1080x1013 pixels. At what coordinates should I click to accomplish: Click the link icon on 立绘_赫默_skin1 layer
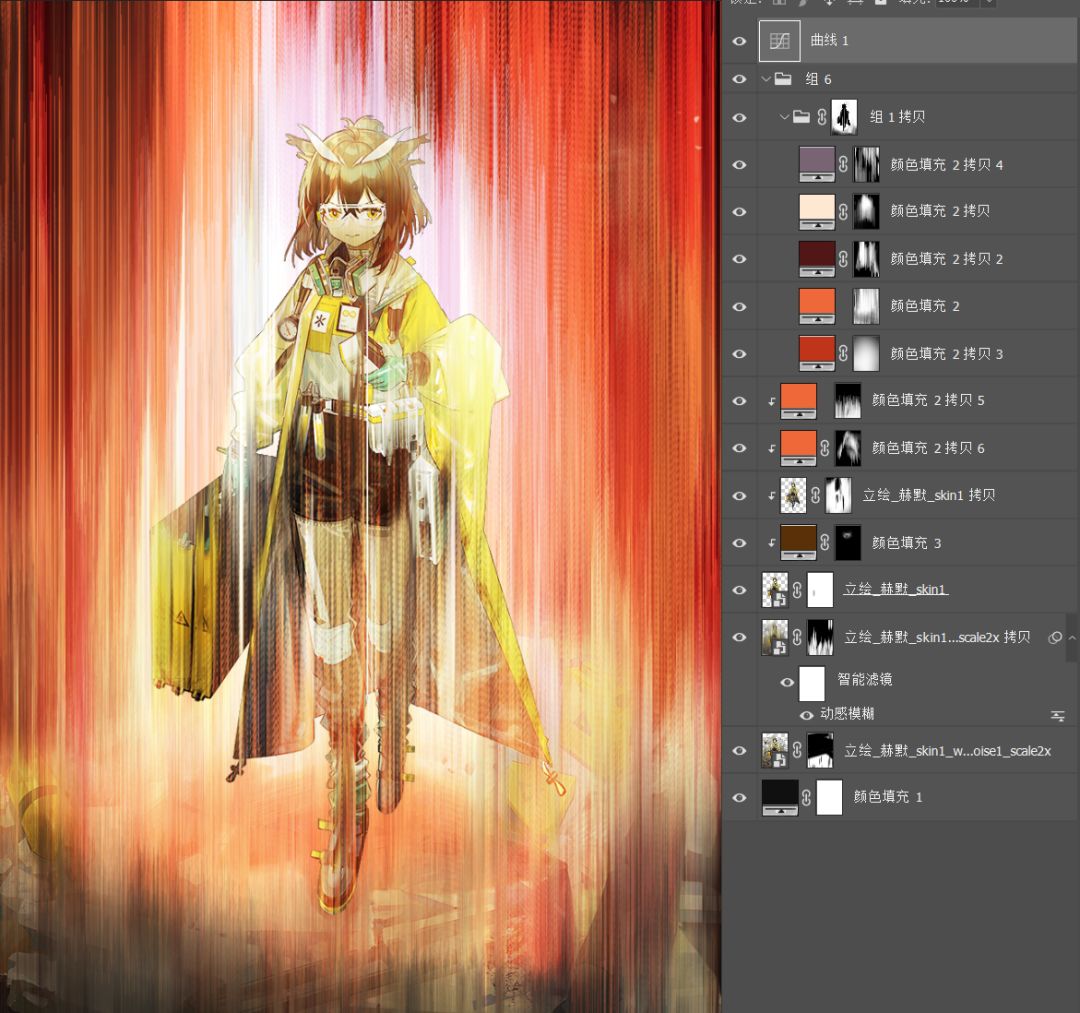797,590
